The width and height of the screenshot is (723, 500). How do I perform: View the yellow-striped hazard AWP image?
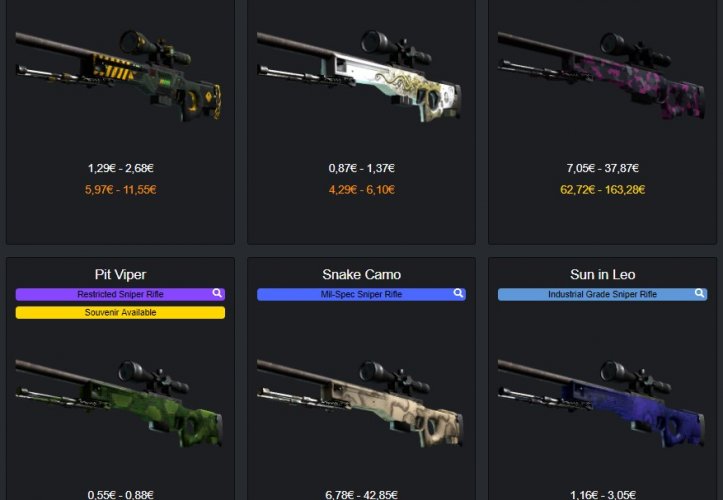(x=119, y=76)
